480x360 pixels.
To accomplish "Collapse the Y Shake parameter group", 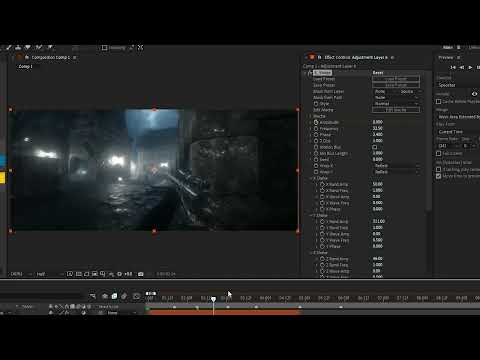I will (311, 216).
